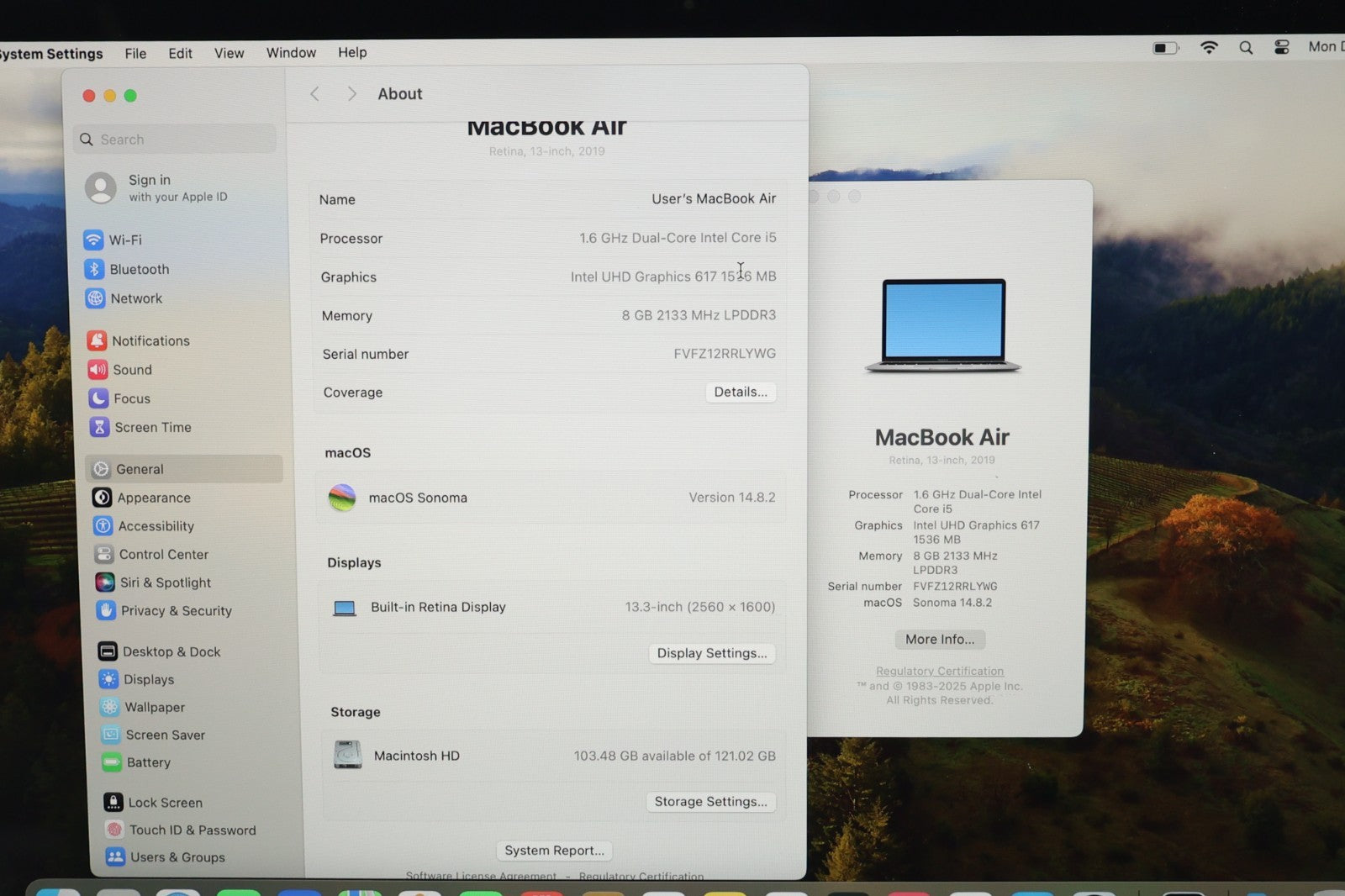Click the Regulatory Certification link in the About window

click(x=939, y=671)
